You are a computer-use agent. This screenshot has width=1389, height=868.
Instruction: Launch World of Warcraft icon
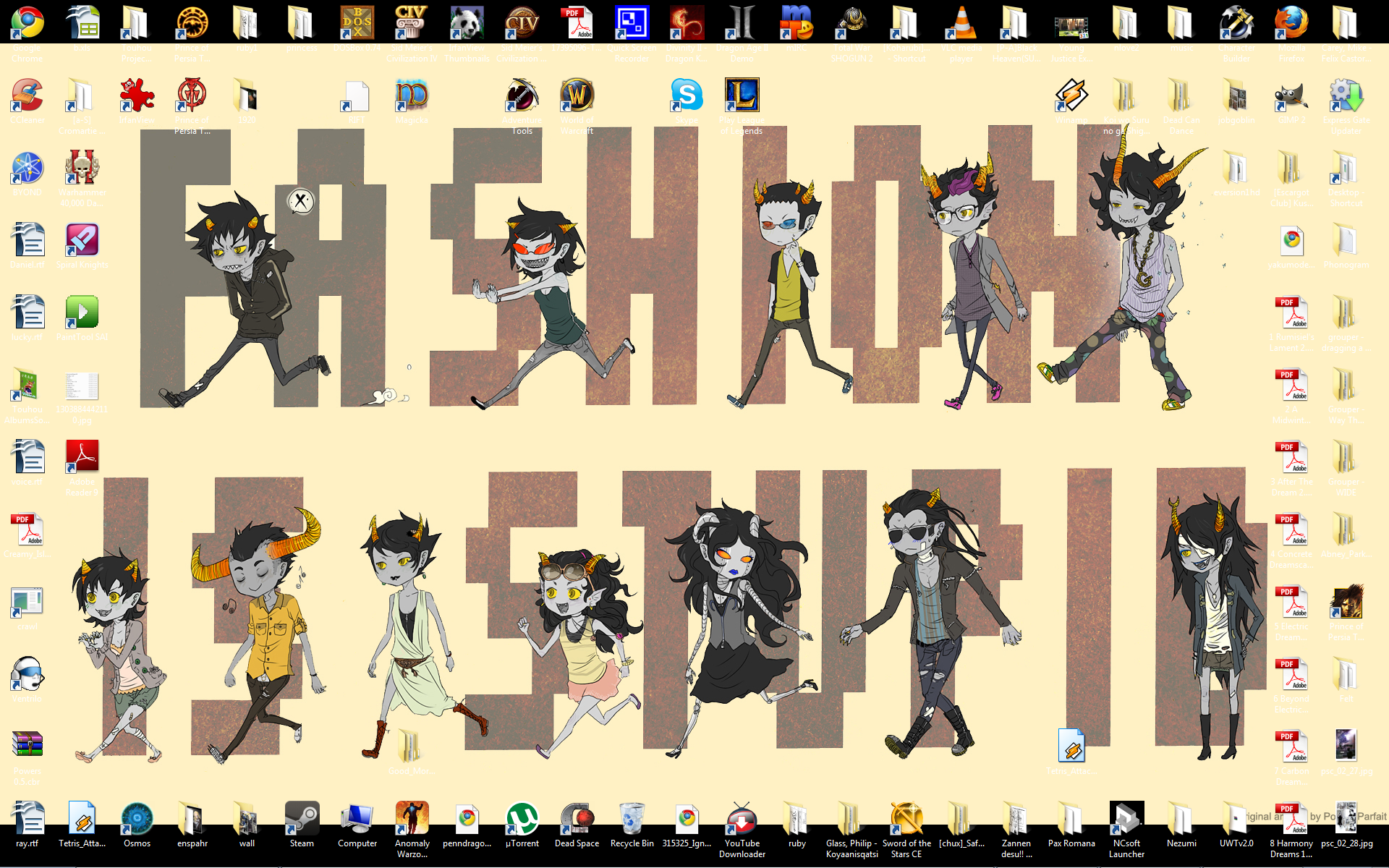coord(577,95)
